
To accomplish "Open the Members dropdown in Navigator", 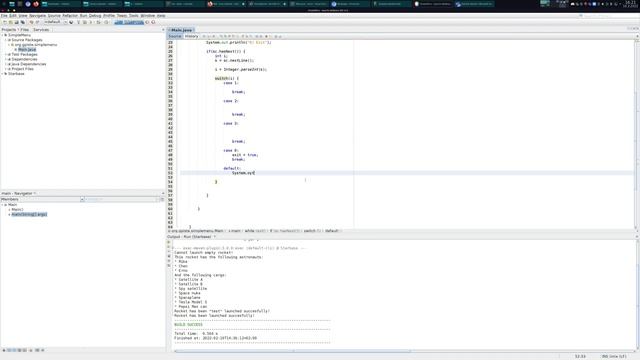I will click(42, 199).
